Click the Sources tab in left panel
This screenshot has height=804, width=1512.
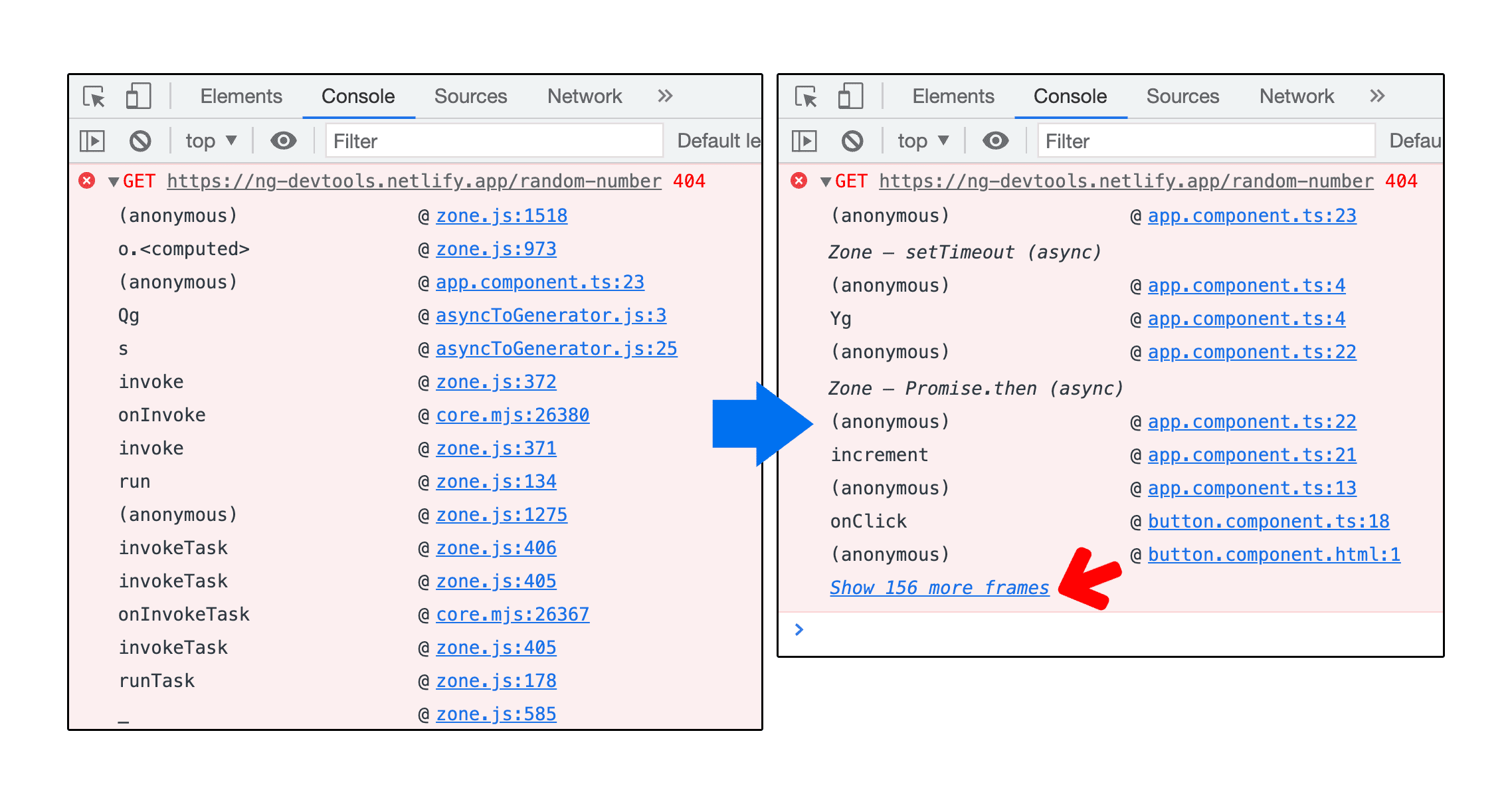pos(467,96)
